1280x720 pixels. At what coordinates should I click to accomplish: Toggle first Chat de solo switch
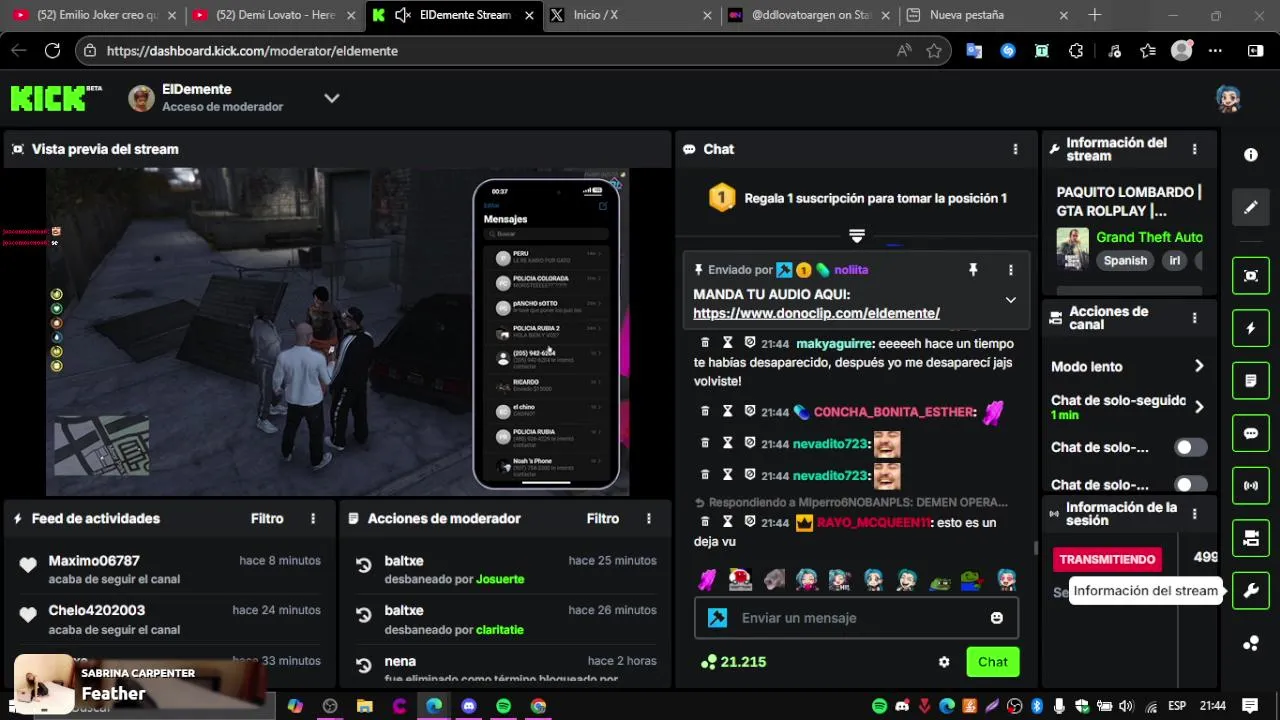pyautogui.click(x=1190, y=447)
